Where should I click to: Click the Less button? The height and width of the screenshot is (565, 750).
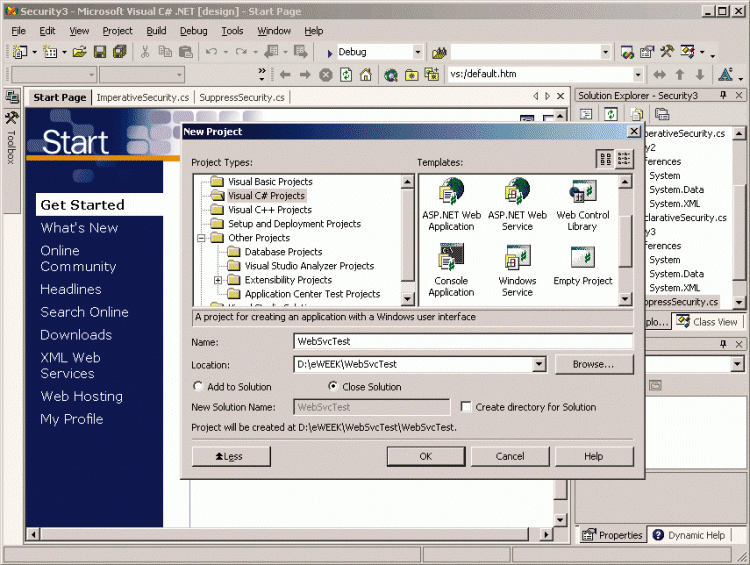point(231,456)
